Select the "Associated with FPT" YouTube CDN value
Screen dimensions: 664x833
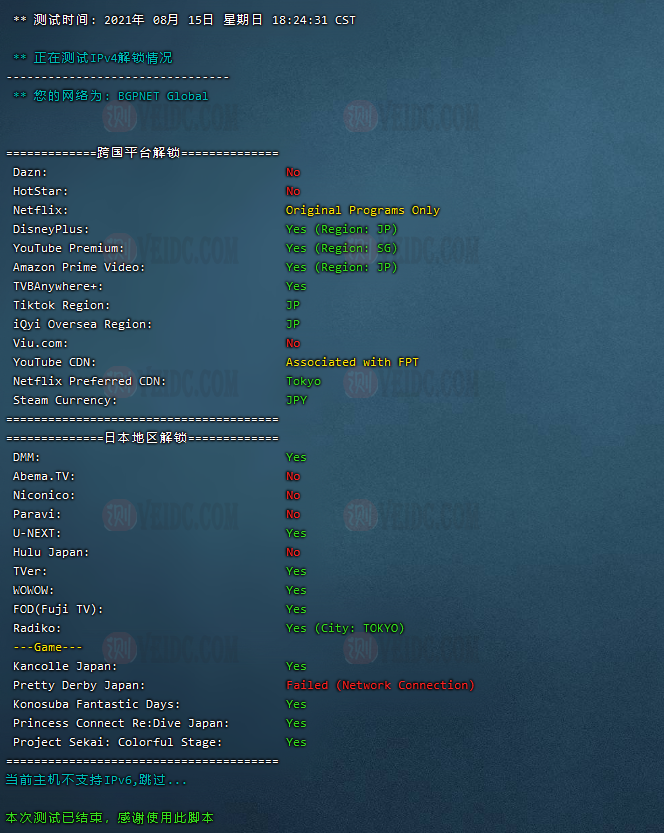pos(352,362)
